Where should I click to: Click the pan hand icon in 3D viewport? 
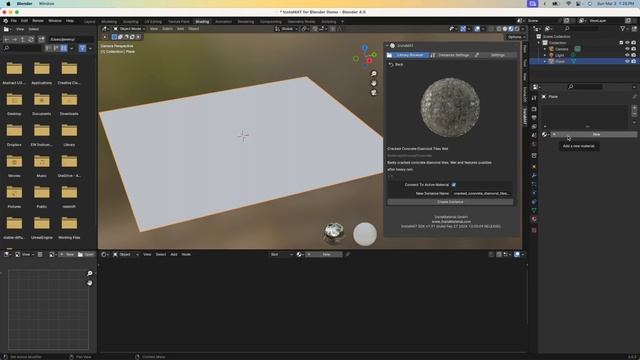coord(373,83)
